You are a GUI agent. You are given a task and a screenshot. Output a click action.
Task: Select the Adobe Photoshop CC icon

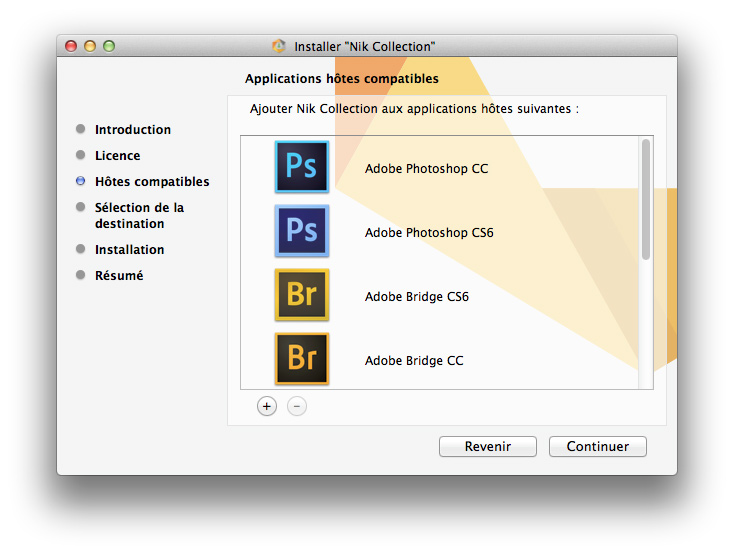click(x=302, y=167)
